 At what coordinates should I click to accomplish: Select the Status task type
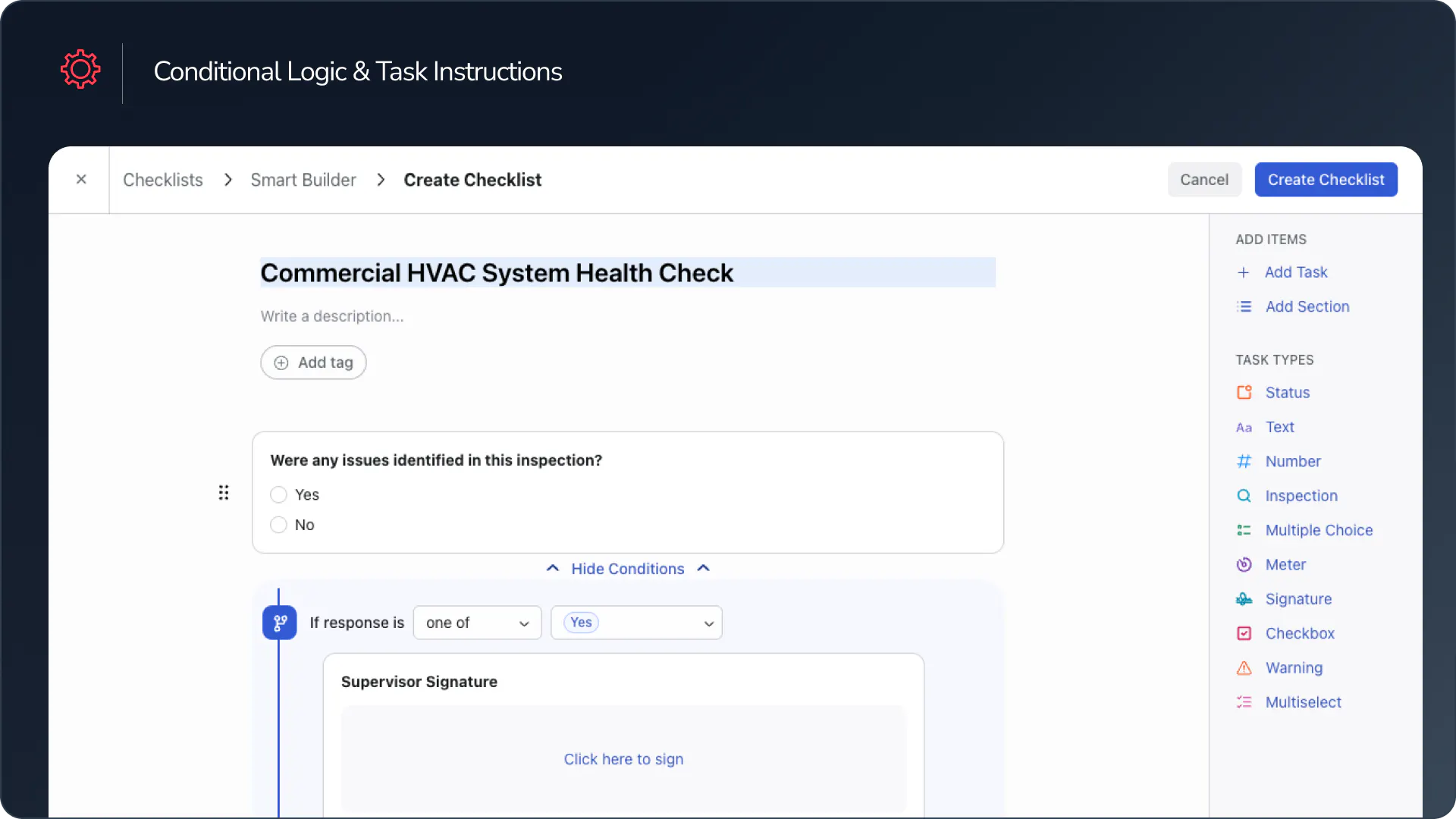pos(1286,392)
